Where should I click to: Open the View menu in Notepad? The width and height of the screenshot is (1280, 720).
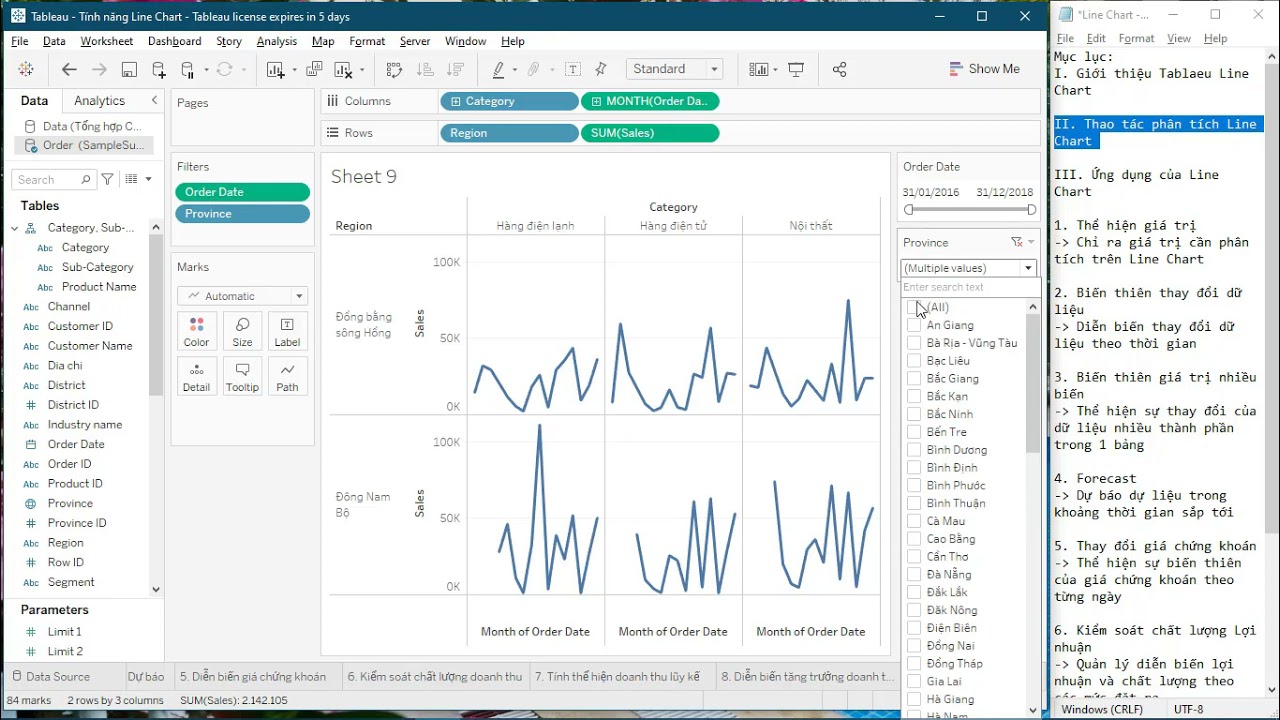1179,38
